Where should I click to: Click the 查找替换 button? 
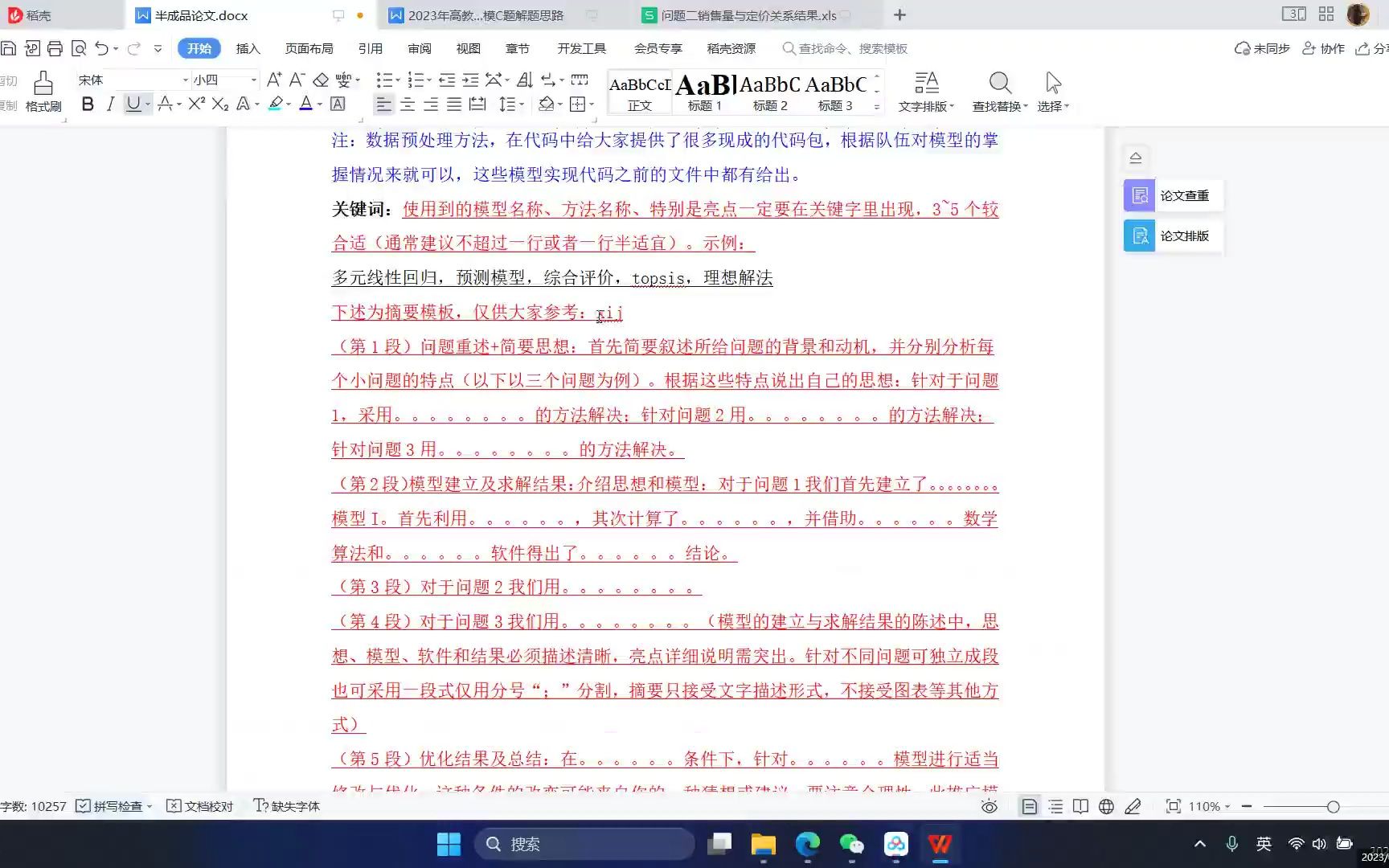point(1000,90)
